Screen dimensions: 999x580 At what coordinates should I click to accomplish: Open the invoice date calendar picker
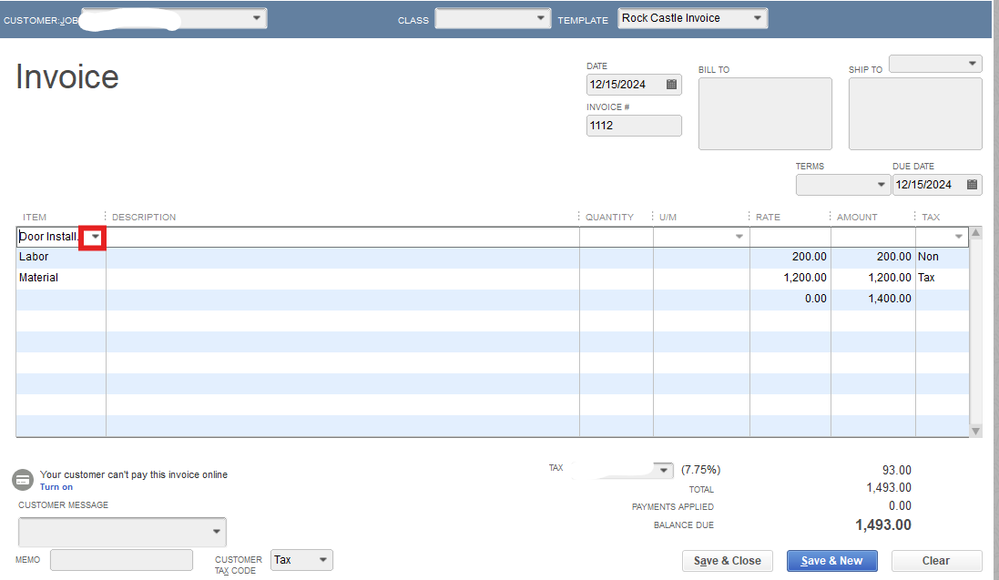[x=672, y=84]
